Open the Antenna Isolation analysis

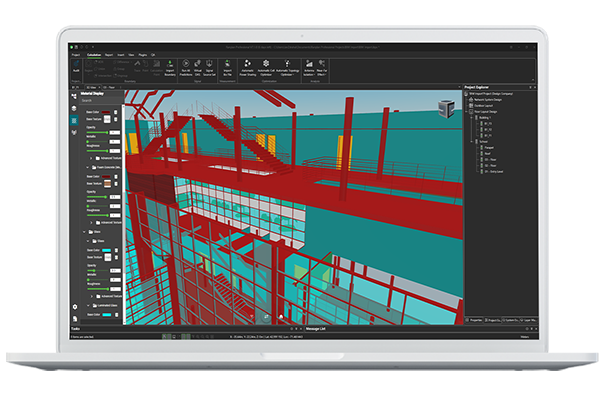(309, 68)
